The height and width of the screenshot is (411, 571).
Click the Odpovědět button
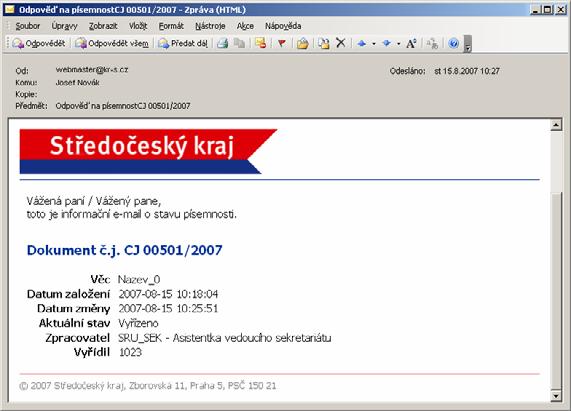[x=39, y=43]
